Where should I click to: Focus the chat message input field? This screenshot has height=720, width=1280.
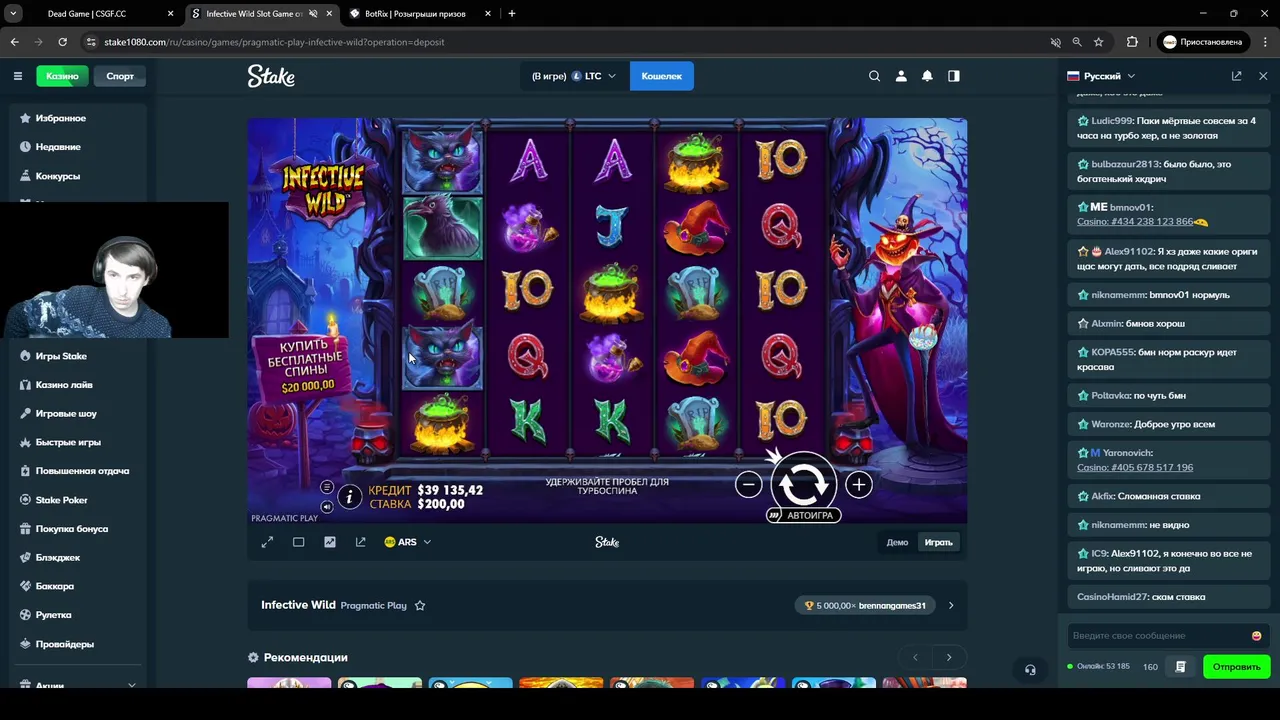tap(1157, 636)
